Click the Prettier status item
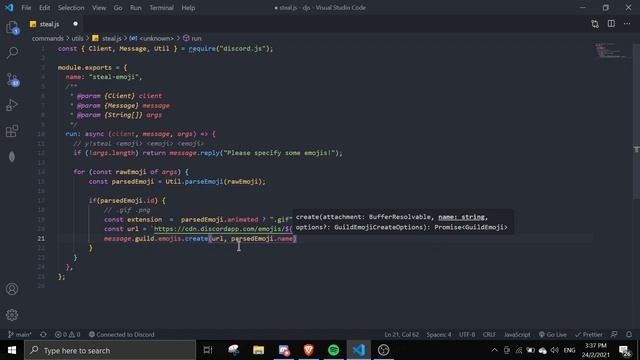640x360 pixels. (x=589, y=334)
